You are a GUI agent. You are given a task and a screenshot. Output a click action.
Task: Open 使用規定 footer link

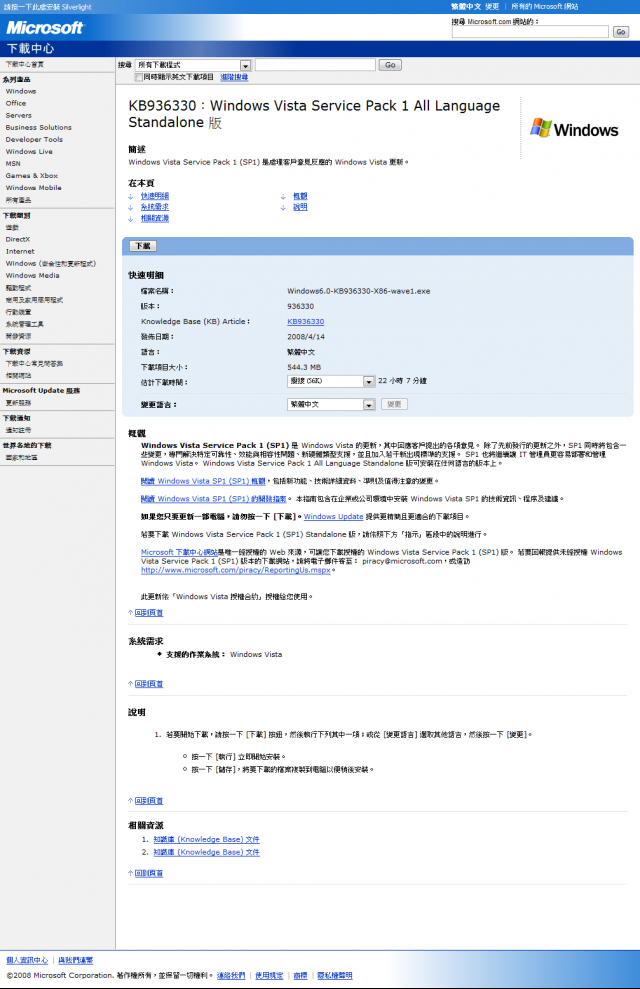tap(269, 976)
